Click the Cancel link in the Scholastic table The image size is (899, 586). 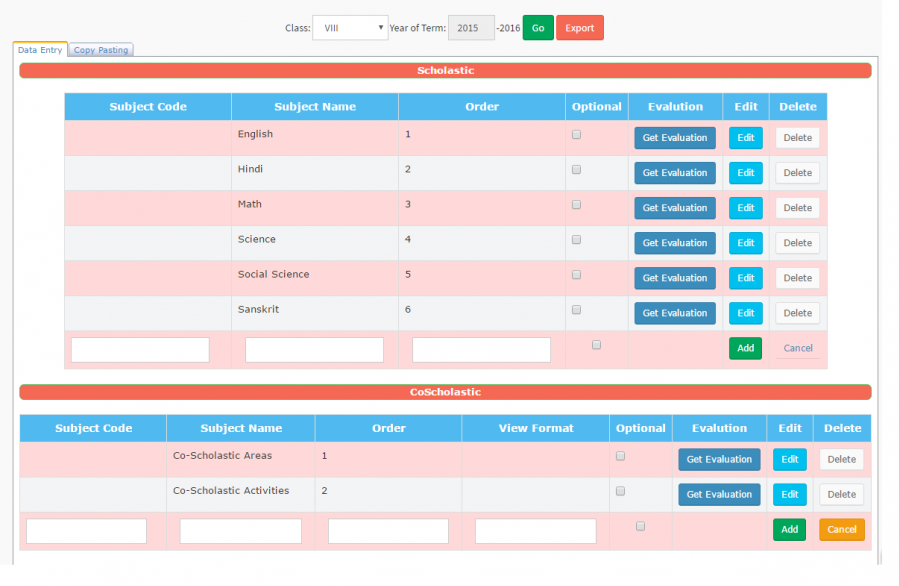pos(797,348)
